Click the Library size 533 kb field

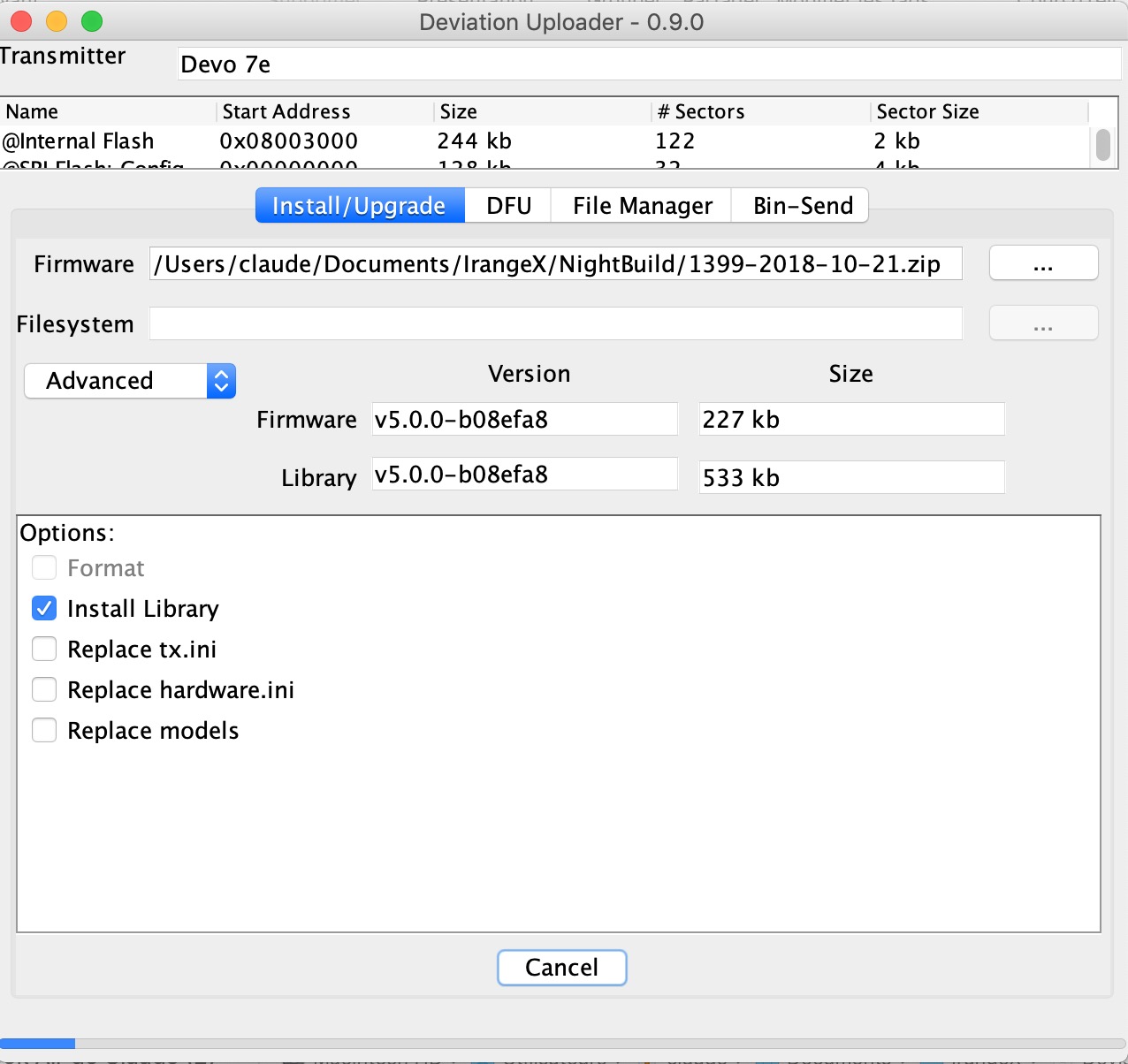(852, 477)
